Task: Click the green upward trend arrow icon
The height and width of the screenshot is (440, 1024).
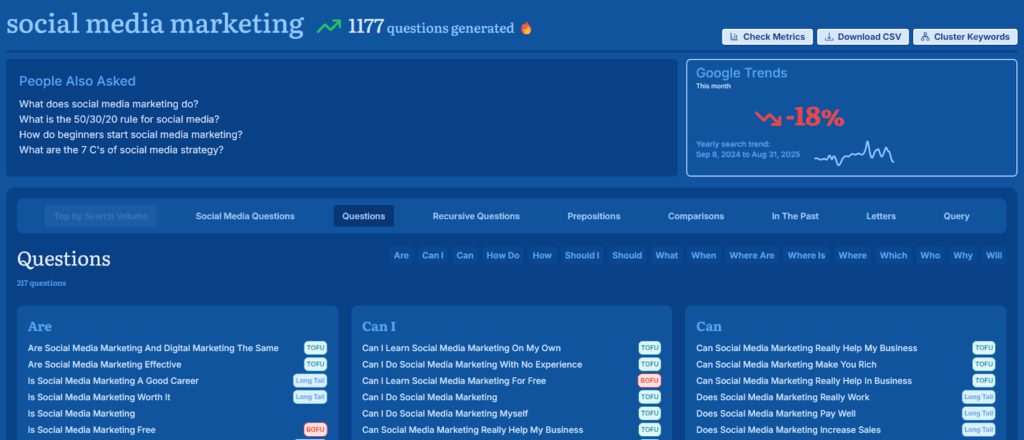Action: pos(328,27)
